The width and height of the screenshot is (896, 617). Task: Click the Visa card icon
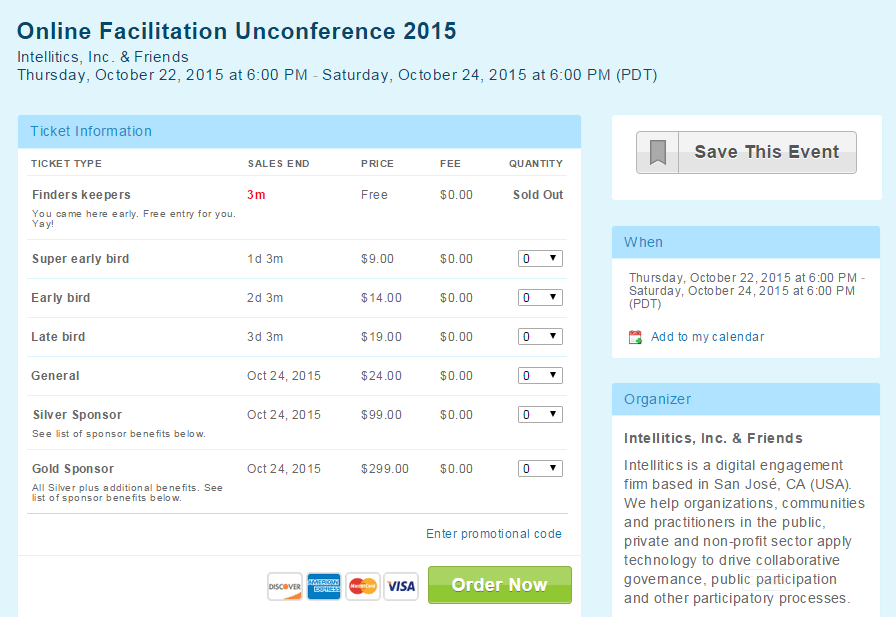point(401,586)
